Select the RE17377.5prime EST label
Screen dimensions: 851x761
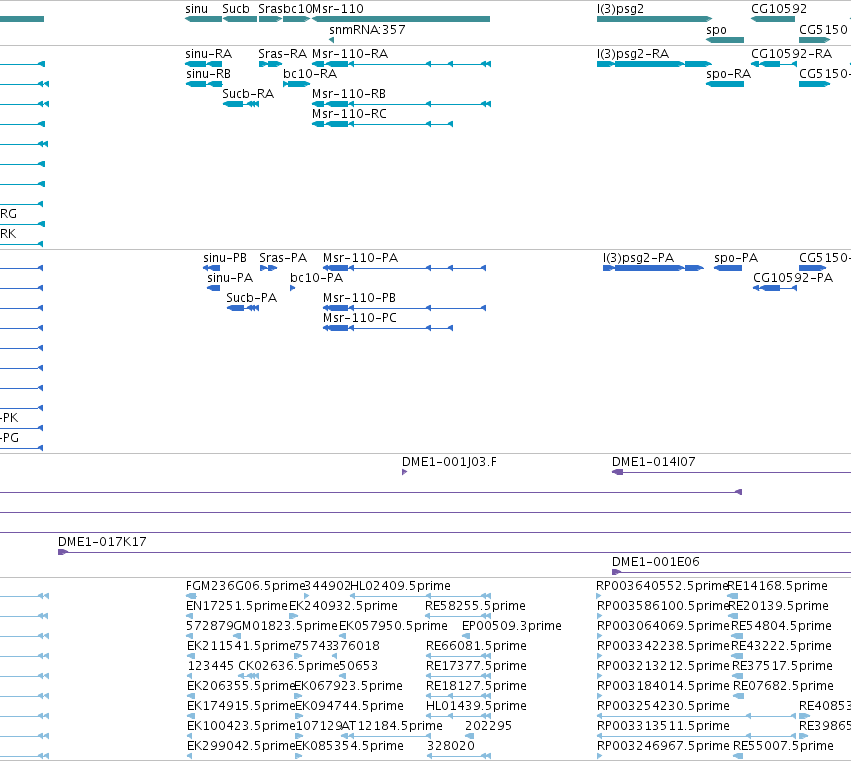477,666
